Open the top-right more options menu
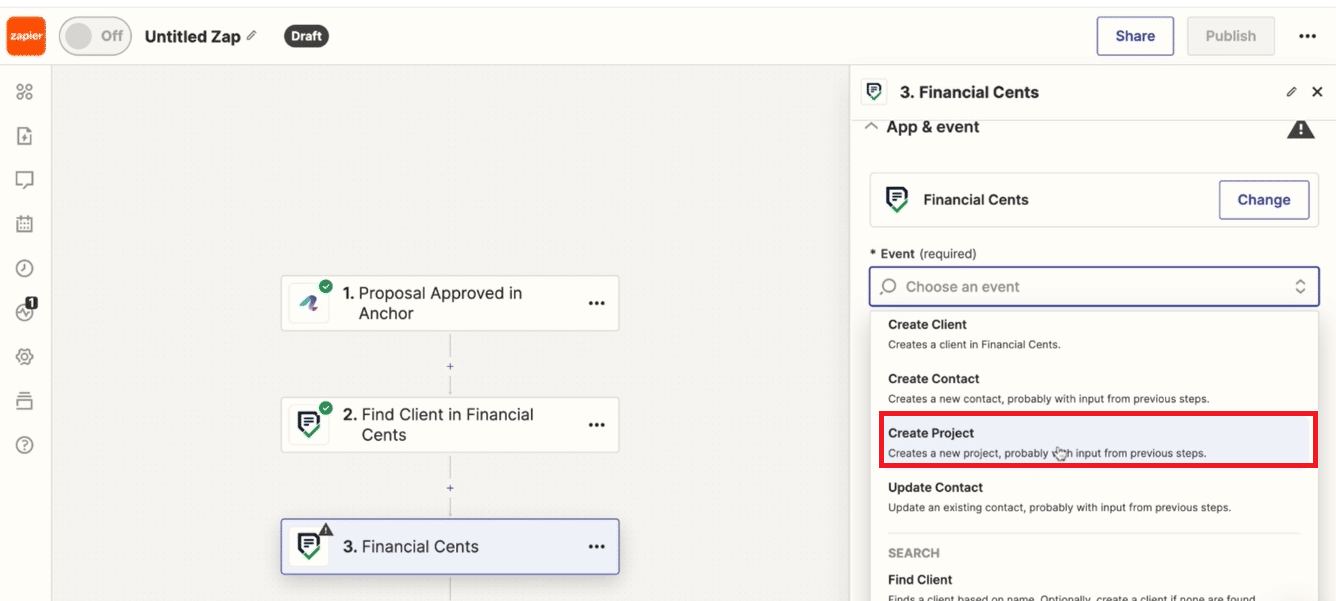The image size is (1336, 601). coord(1307,36)
